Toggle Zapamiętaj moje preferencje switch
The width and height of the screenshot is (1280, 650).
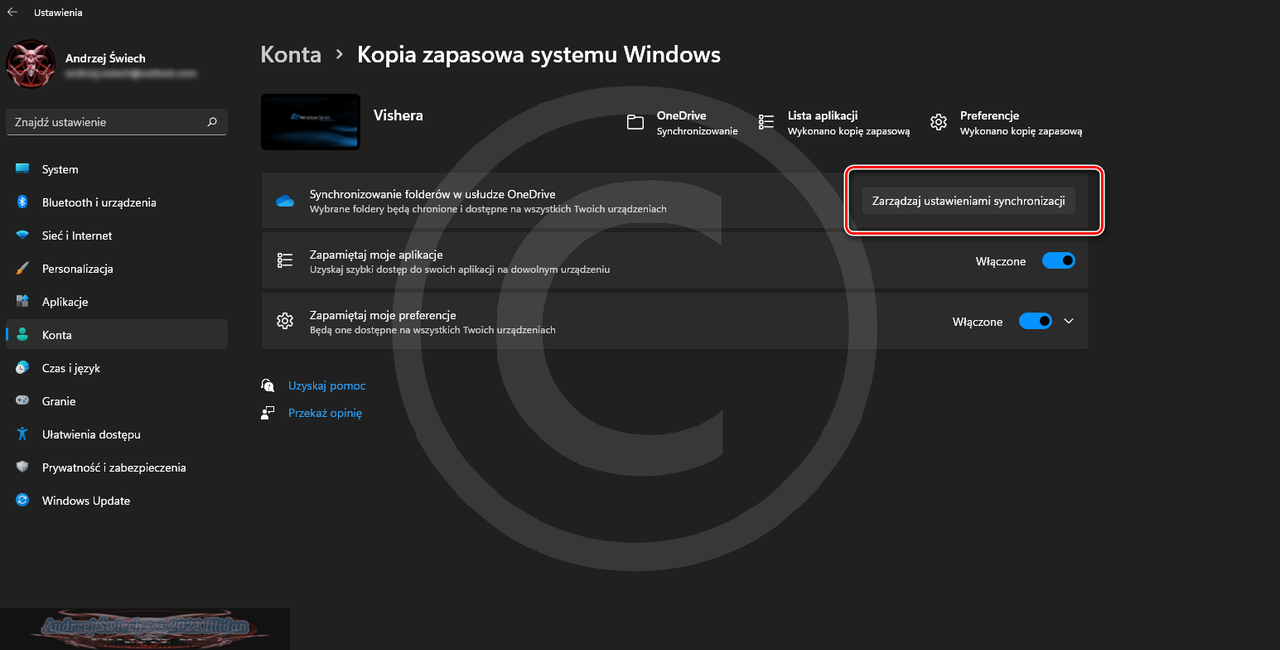pyautogui.click(x=1035, y=321)
